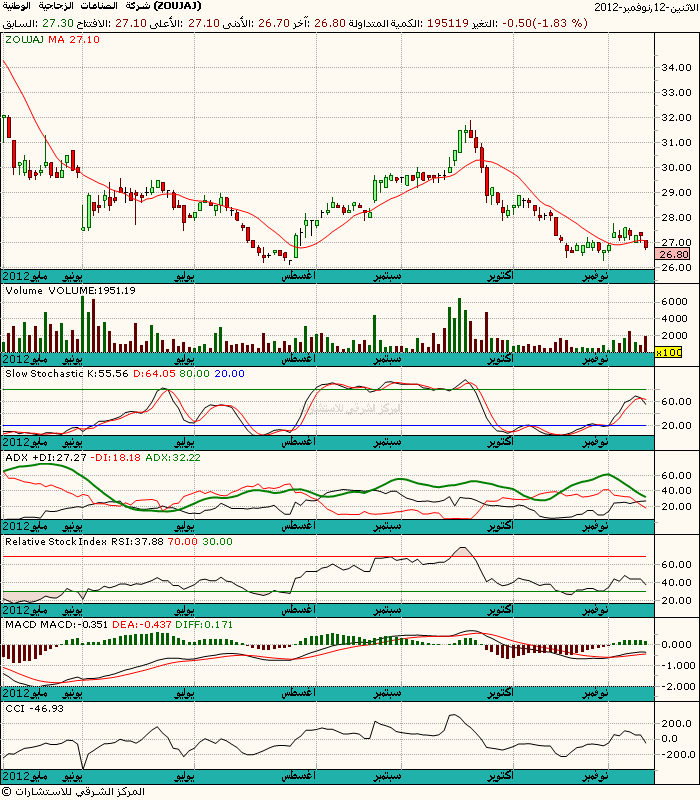
Task: Click the -1.000 MACD axis label
Action: click(x=676, y=665)
